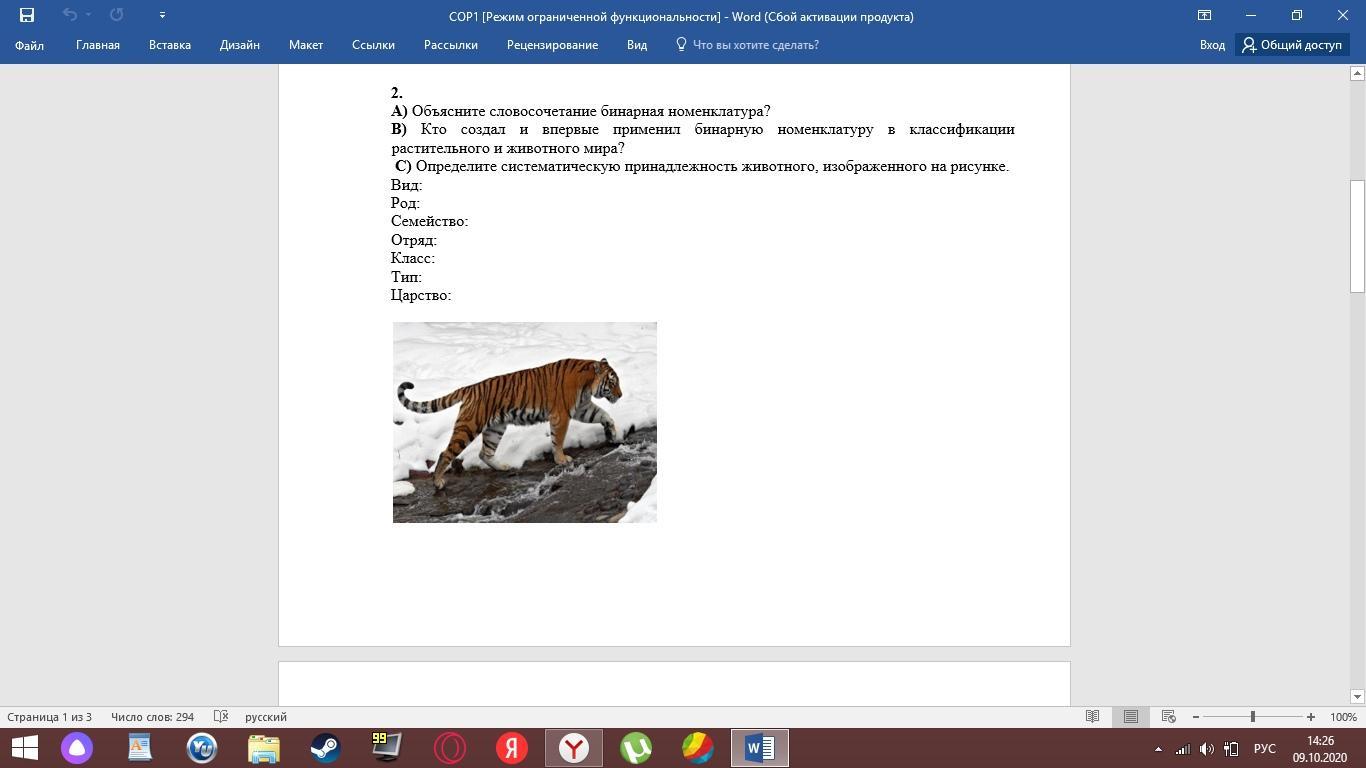
Task: Open the Рецензирование ribbon tab
Action: tap(552, 45)
